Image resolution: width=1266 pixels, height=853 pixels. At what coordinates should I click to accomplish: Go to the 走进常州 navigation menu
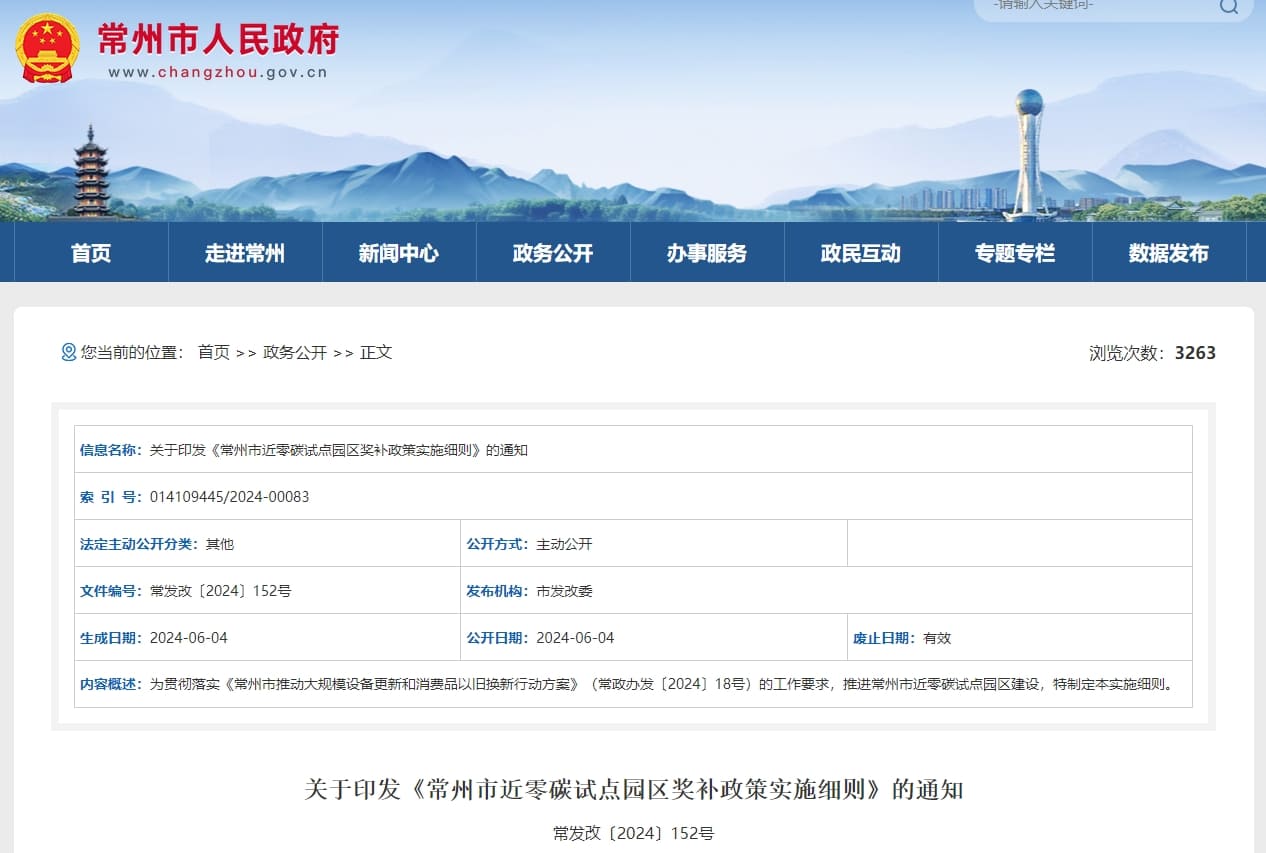click(x=245, y=253)
